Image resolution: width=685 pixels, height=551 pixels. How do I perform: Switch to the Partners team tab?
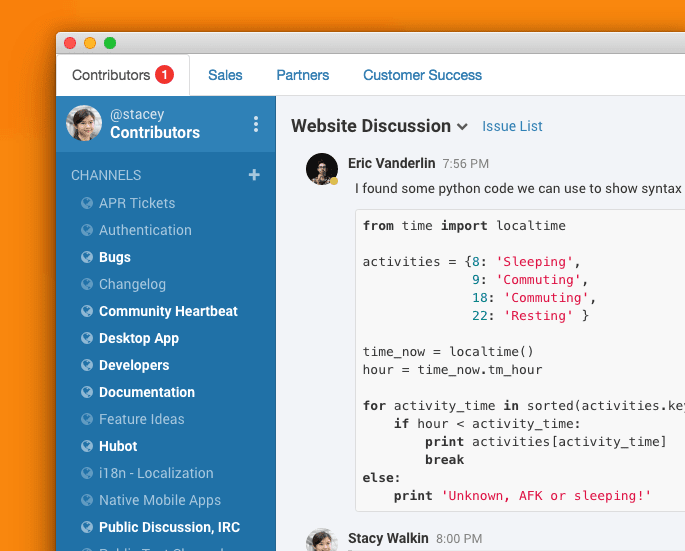coord(302,75)
